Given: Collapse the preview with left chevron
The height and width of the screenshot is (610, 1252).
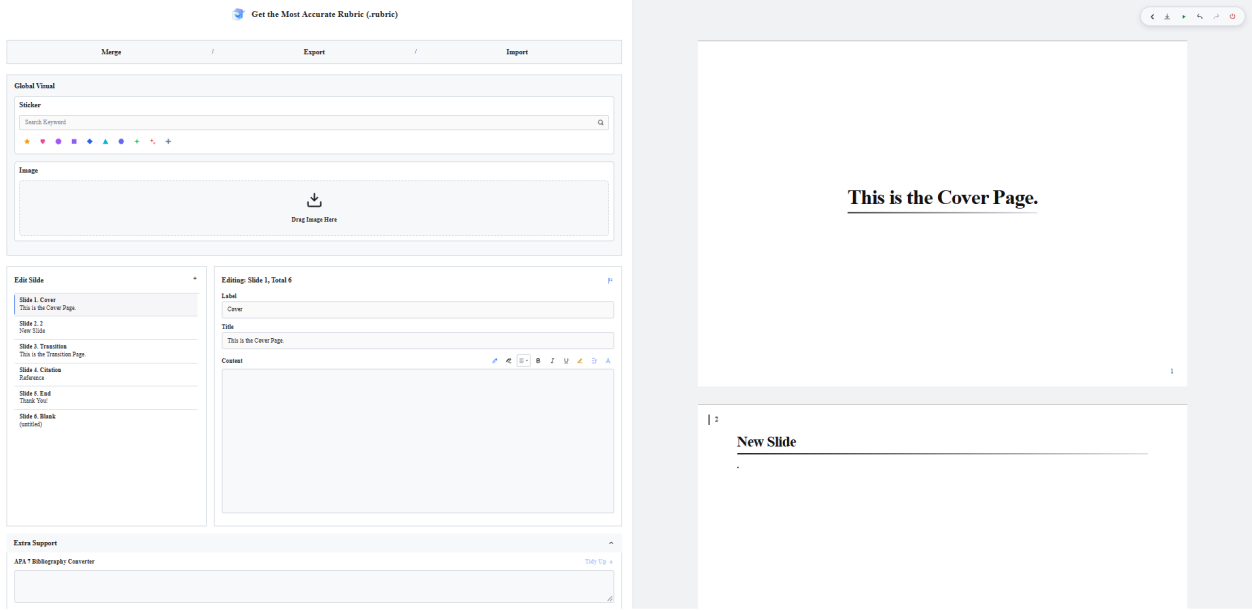Looking at the screenshot, I should coord(1152,17).
